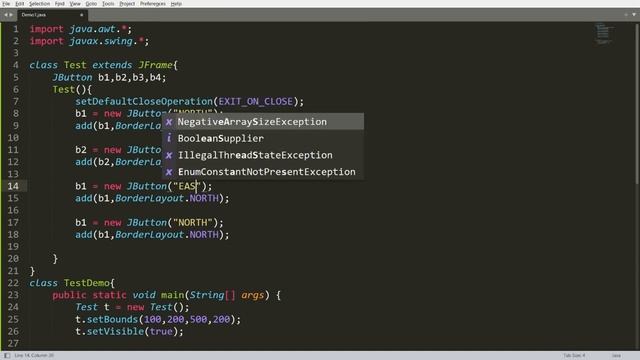Click the EnumConstantNotPresentException class icon
The width and height of the screenshot is (640, 360).
click(x=169, y=172)
